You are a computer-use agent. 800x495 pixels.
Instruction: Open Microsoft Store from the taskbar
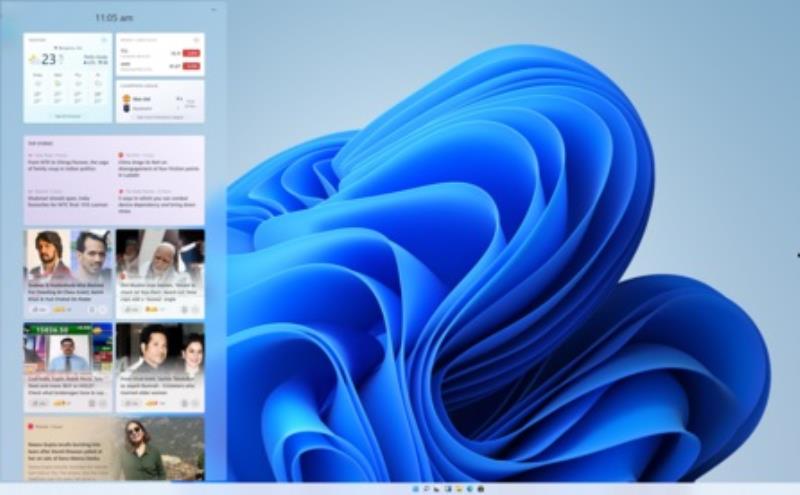[481, 489]
